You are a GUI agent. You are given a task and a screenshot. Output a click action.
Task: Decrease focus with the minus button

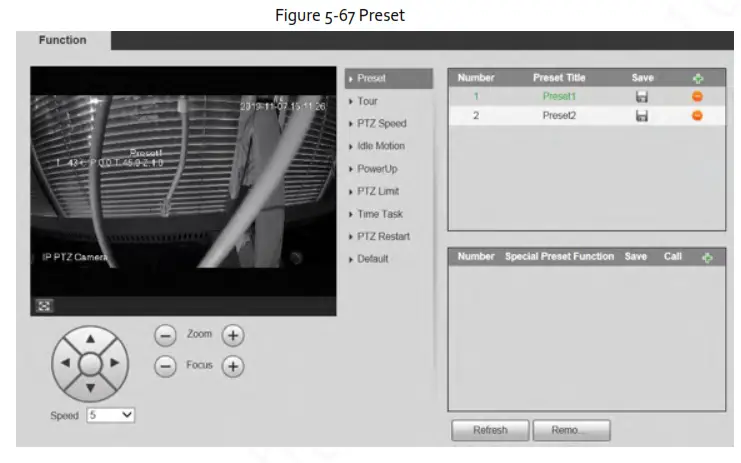tap(165, 366)
